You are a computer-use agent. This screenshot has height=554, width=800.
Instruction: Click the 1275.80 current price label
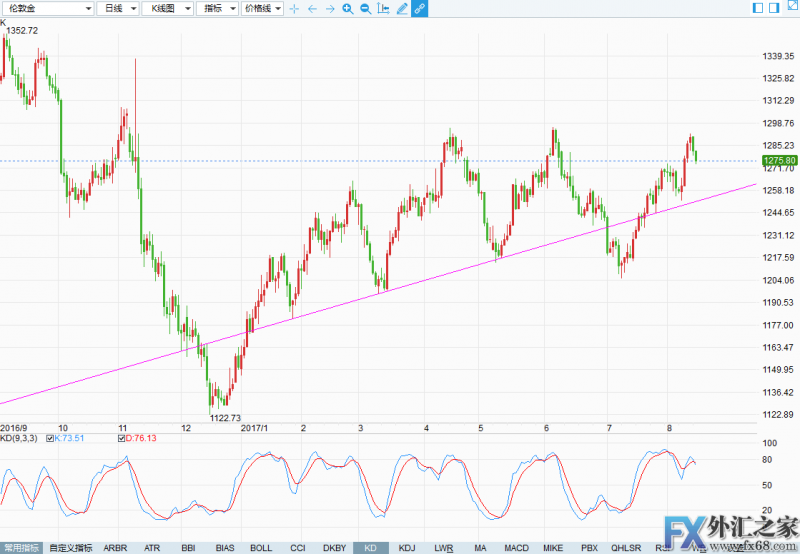[778, 160]
